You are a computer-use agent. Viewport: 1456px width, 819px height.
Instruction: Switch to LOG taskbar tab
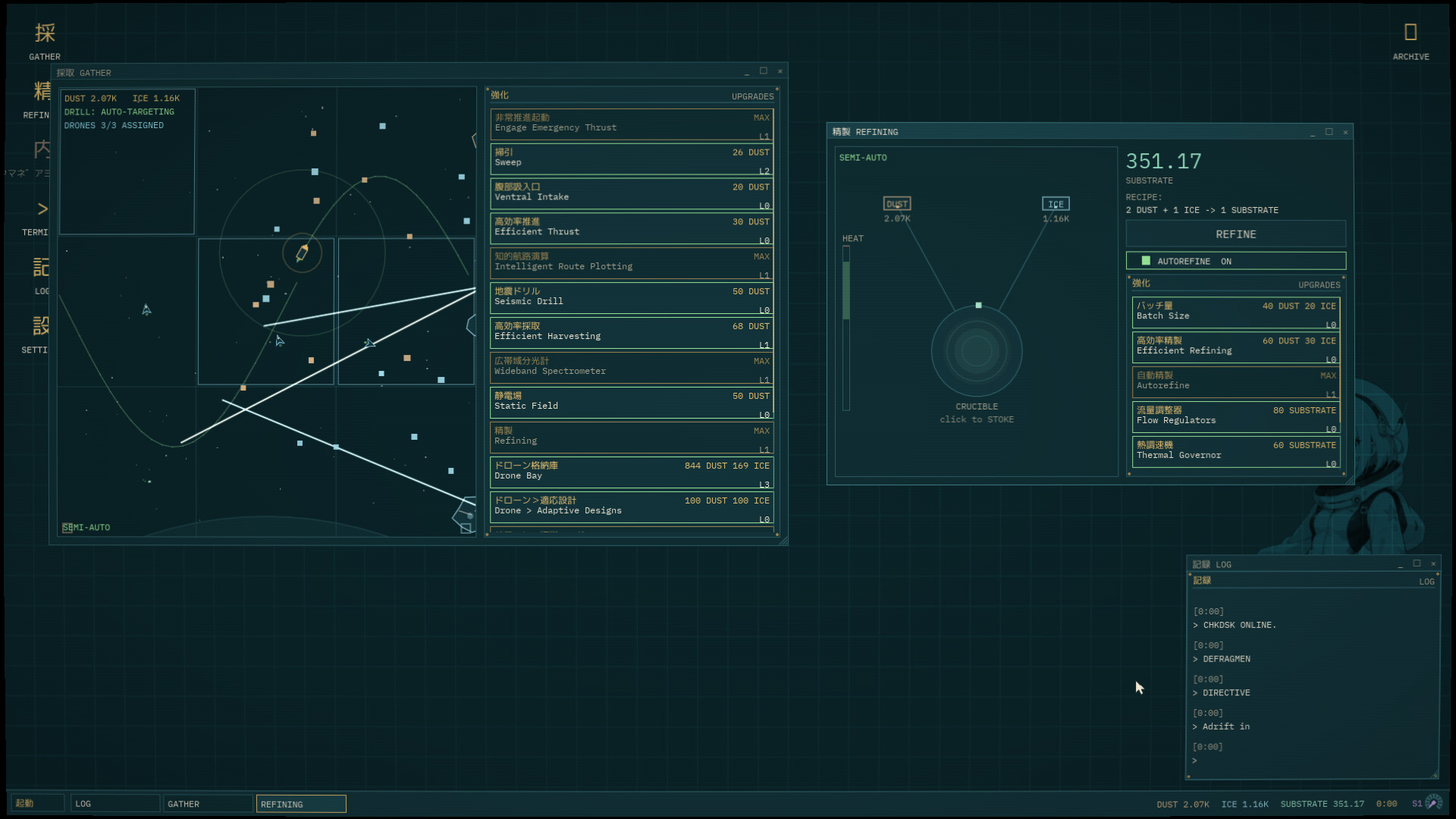(115, 804)
